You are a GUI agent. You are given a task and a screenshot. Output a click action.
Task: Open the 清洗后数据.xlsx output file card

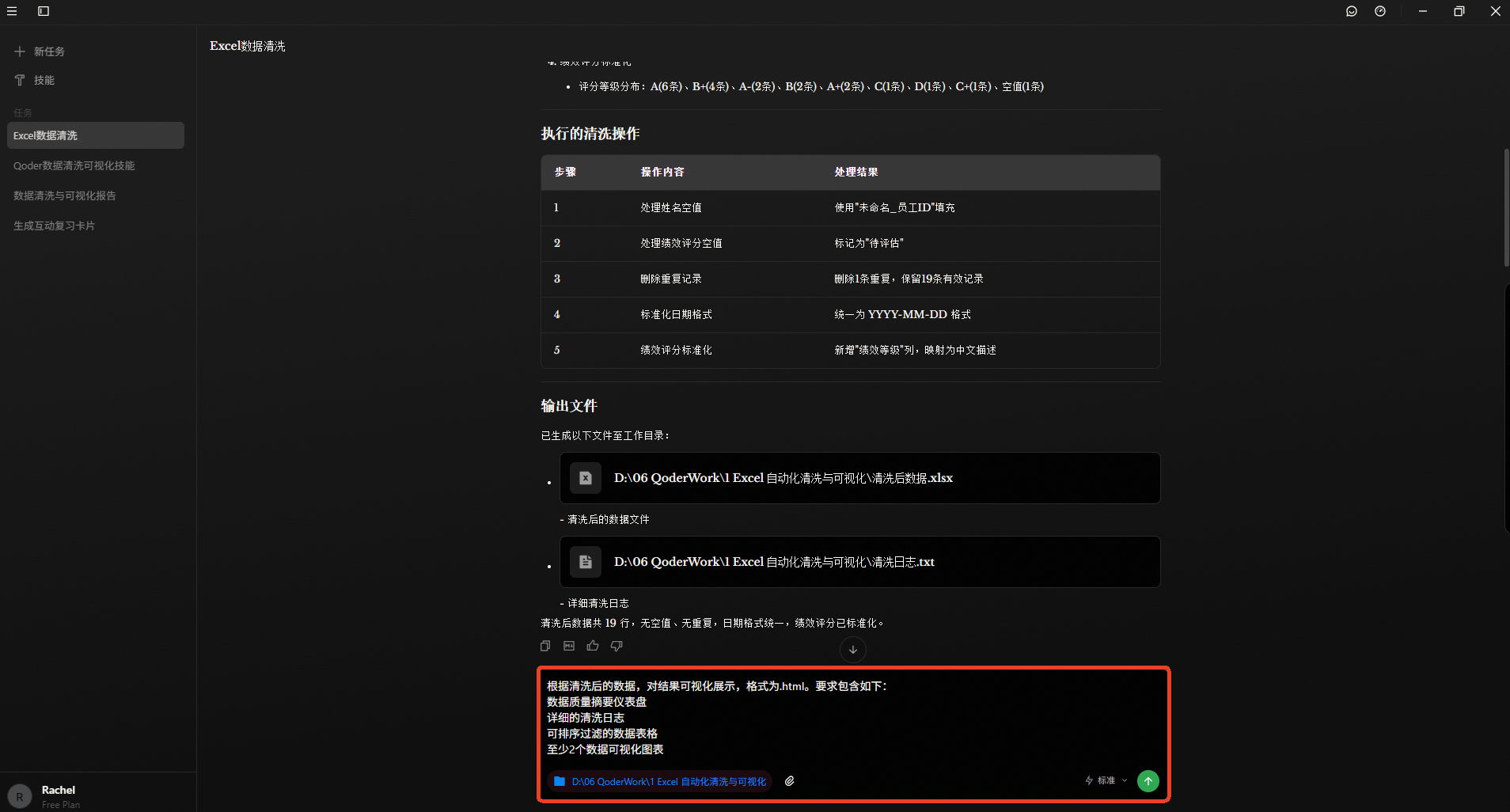coord(859,478)
